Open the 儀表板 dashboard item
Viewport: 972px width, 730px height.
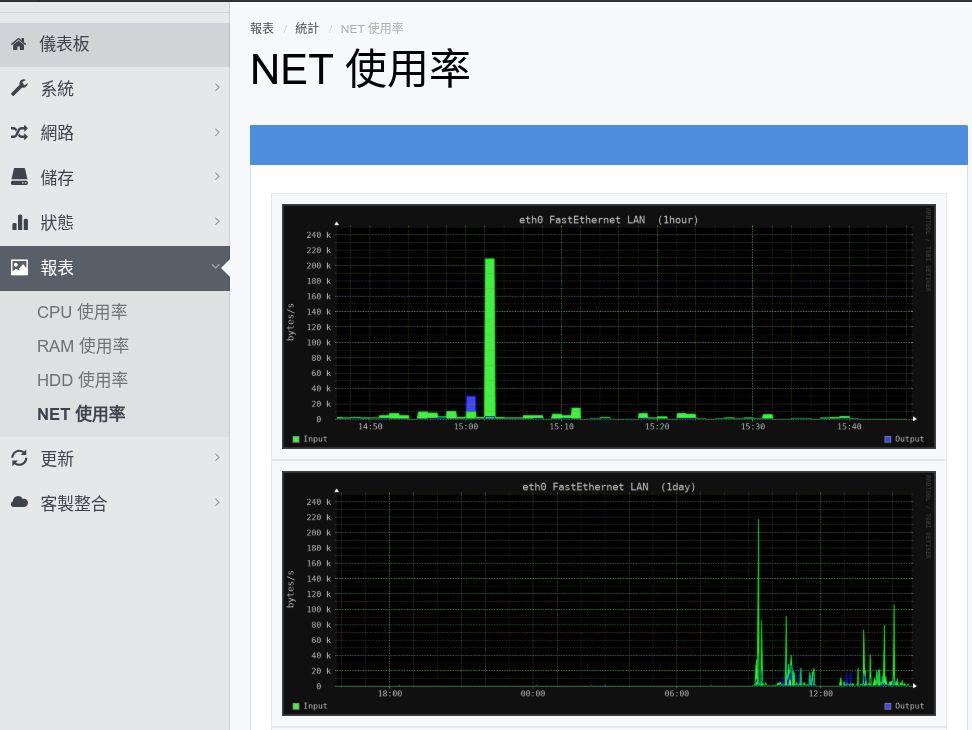(115, 45)
